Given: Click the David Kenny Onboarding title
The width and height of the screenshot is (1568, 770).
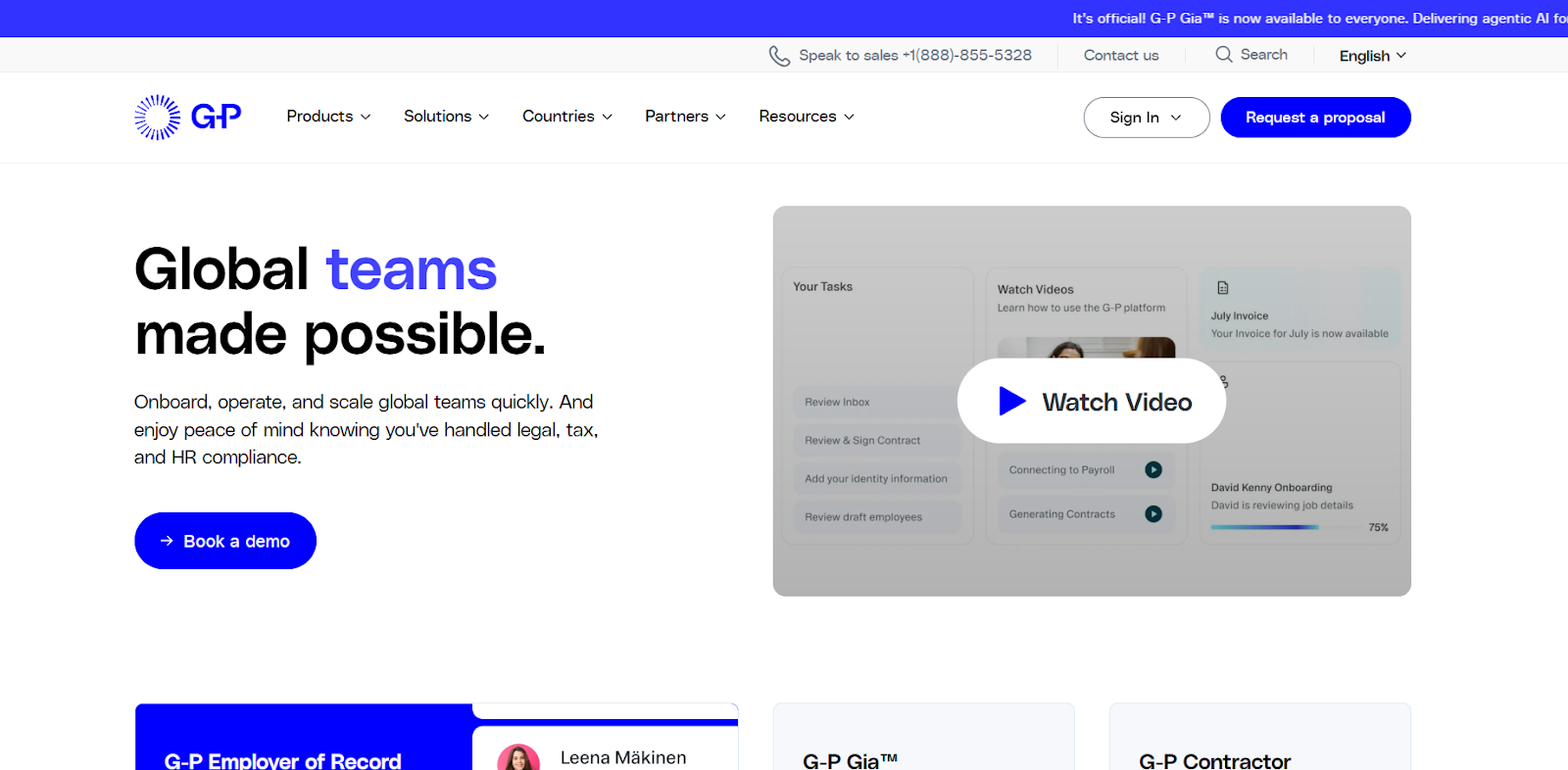Looking at the screenshot, I should tap(1271, 487).
